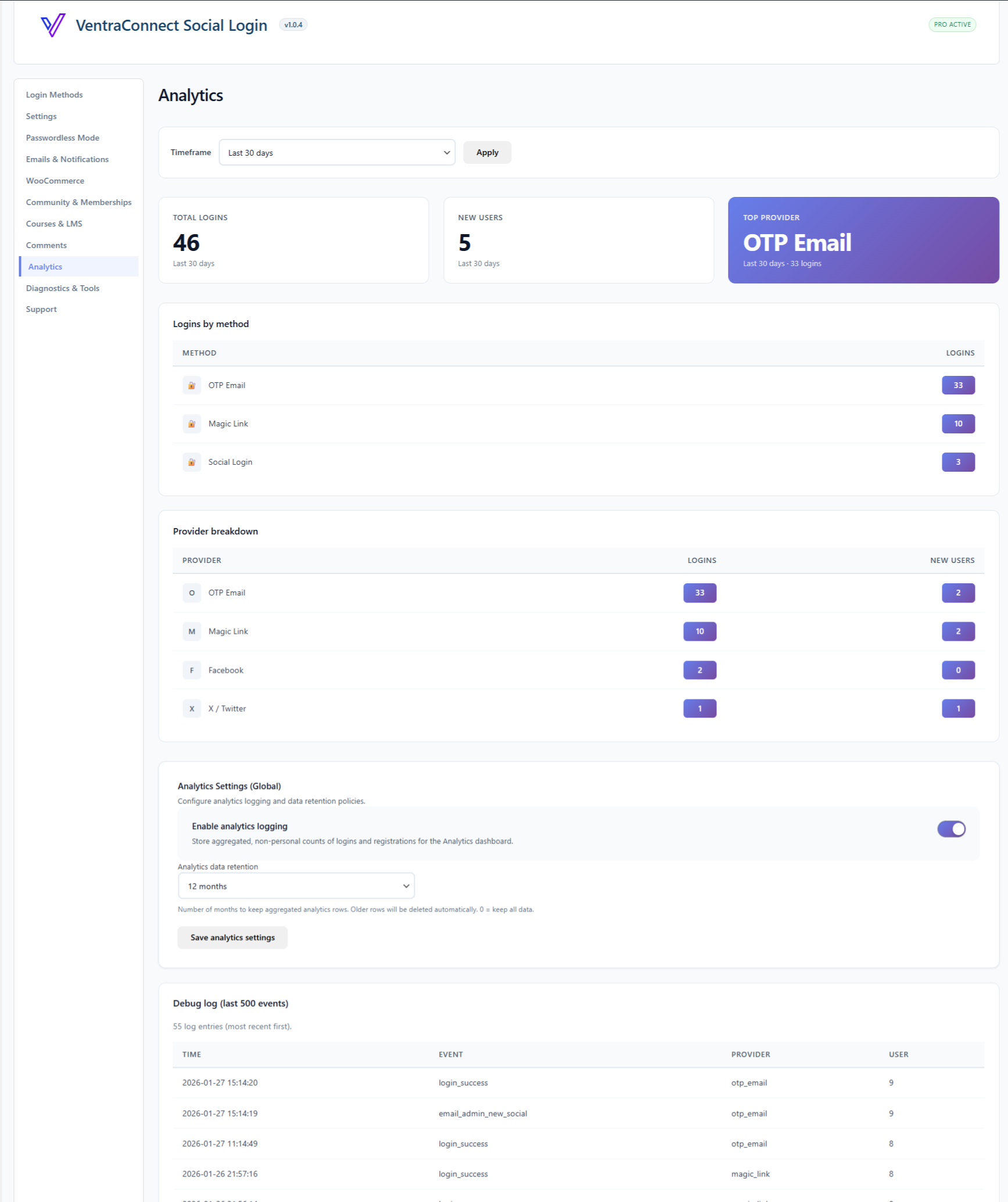
Task: Expand the Last 30 days selector
Action: (337, 152)
